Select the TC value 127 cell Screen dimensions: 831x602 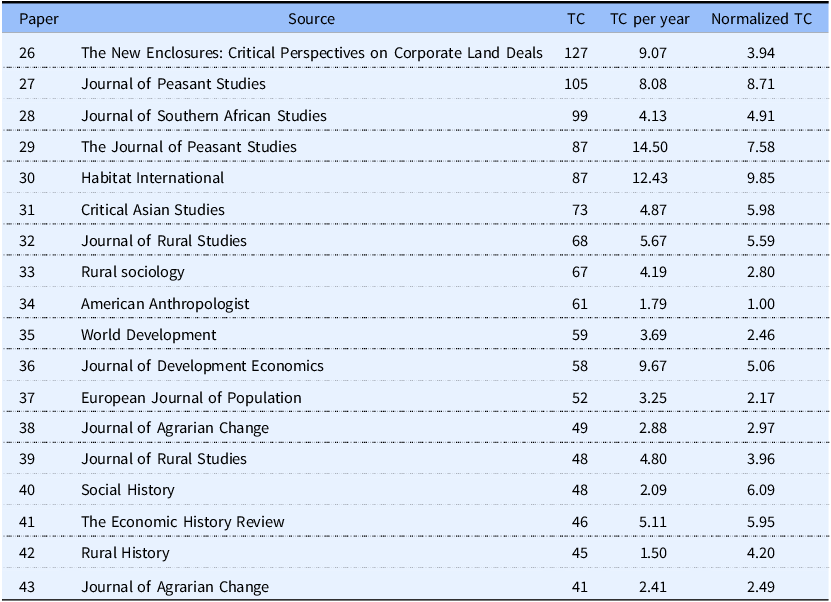coord(575,53)
